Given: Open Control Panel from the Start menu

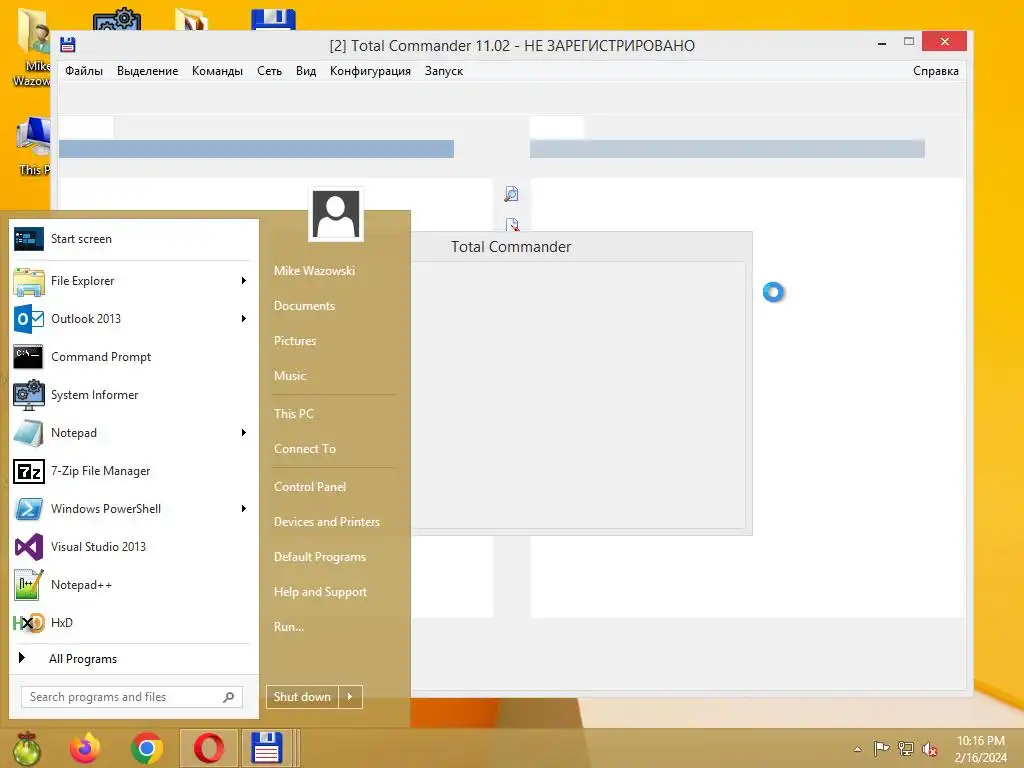Looking at the screenshot, I should (310, 487).
